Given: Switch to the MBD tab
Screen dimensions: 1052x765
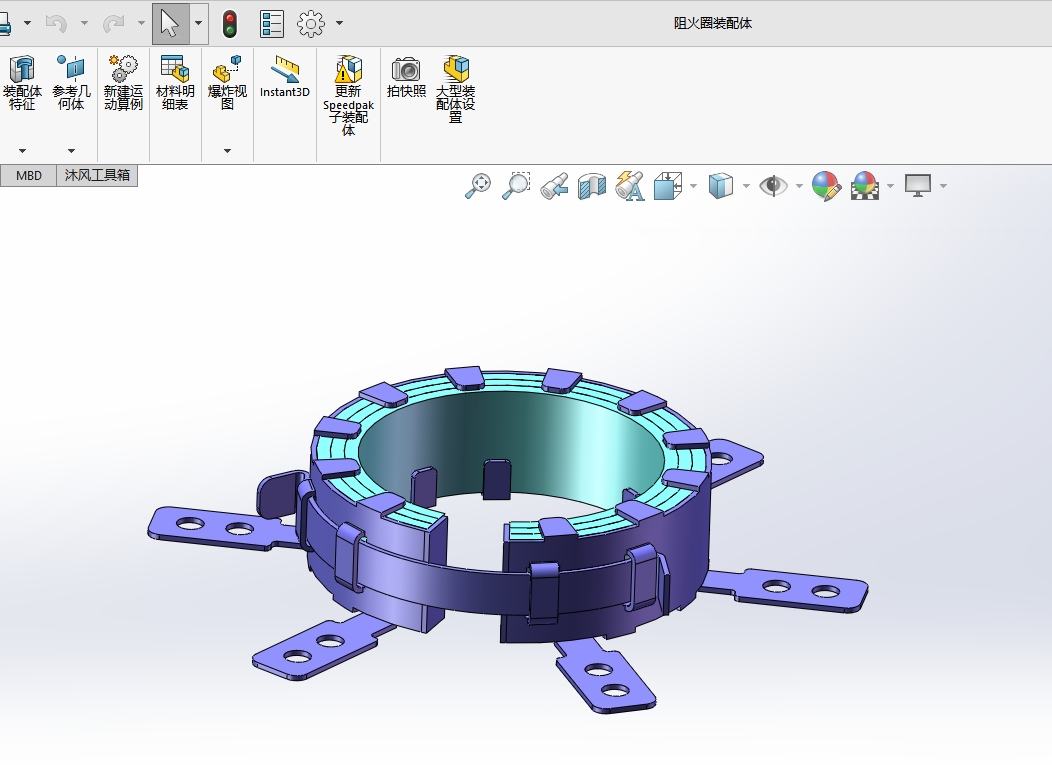Looking at the screenshot, I should click(29, 175).
